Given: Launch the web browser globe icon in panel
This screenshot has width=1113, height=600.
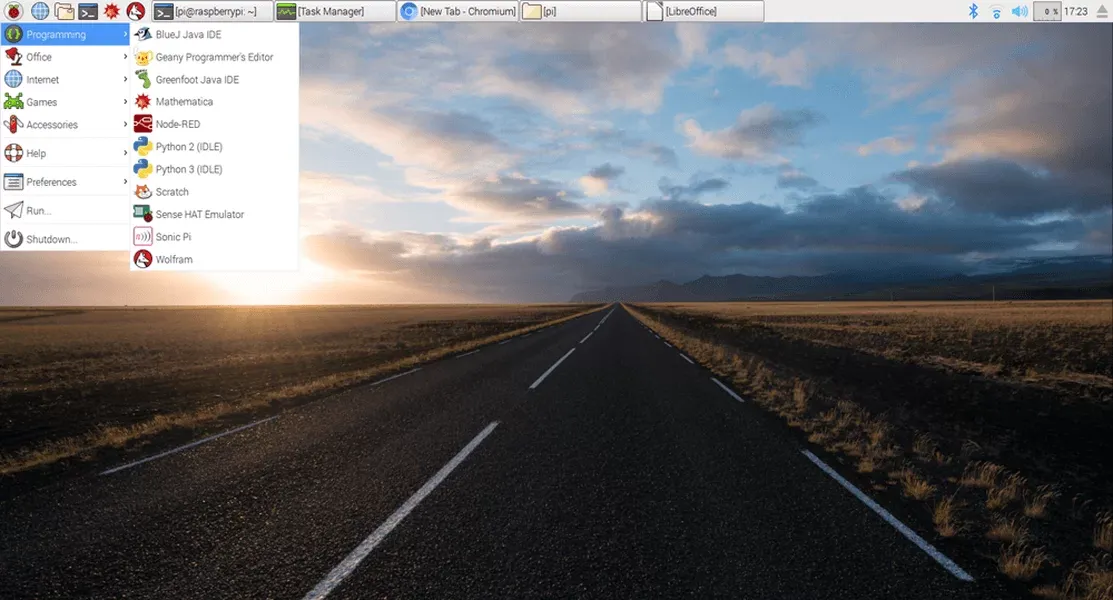Looking at the screenshot, I should (40, 11).
